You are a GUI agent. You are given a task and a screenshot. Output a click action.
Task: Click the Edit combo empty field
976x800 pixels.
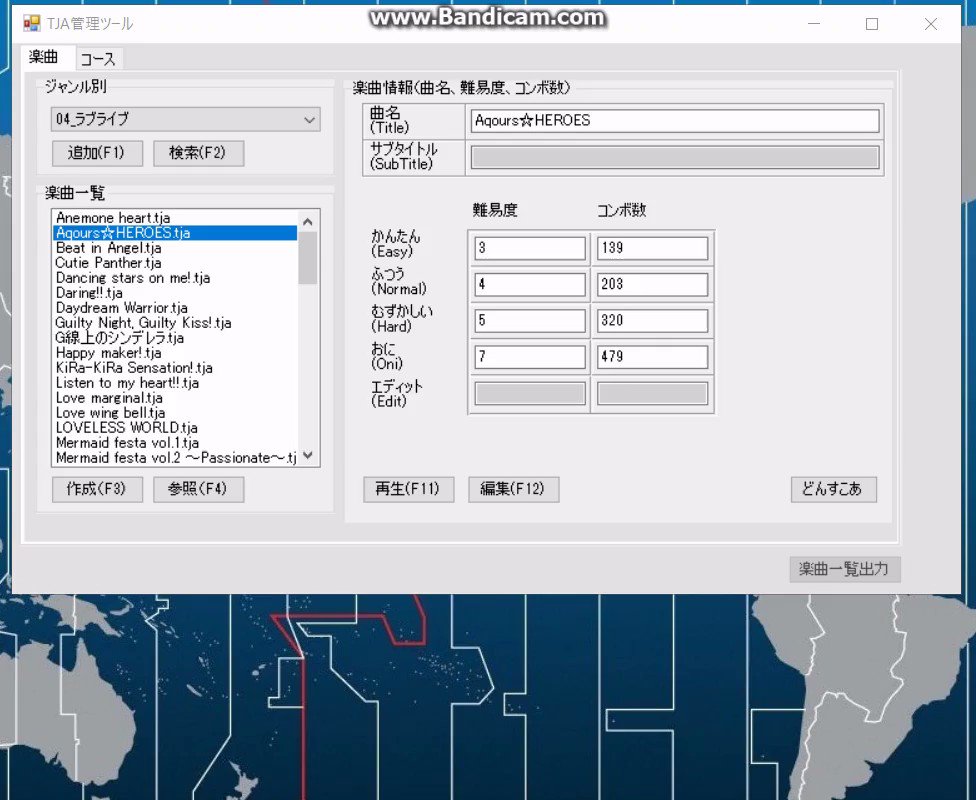[652, 393]
